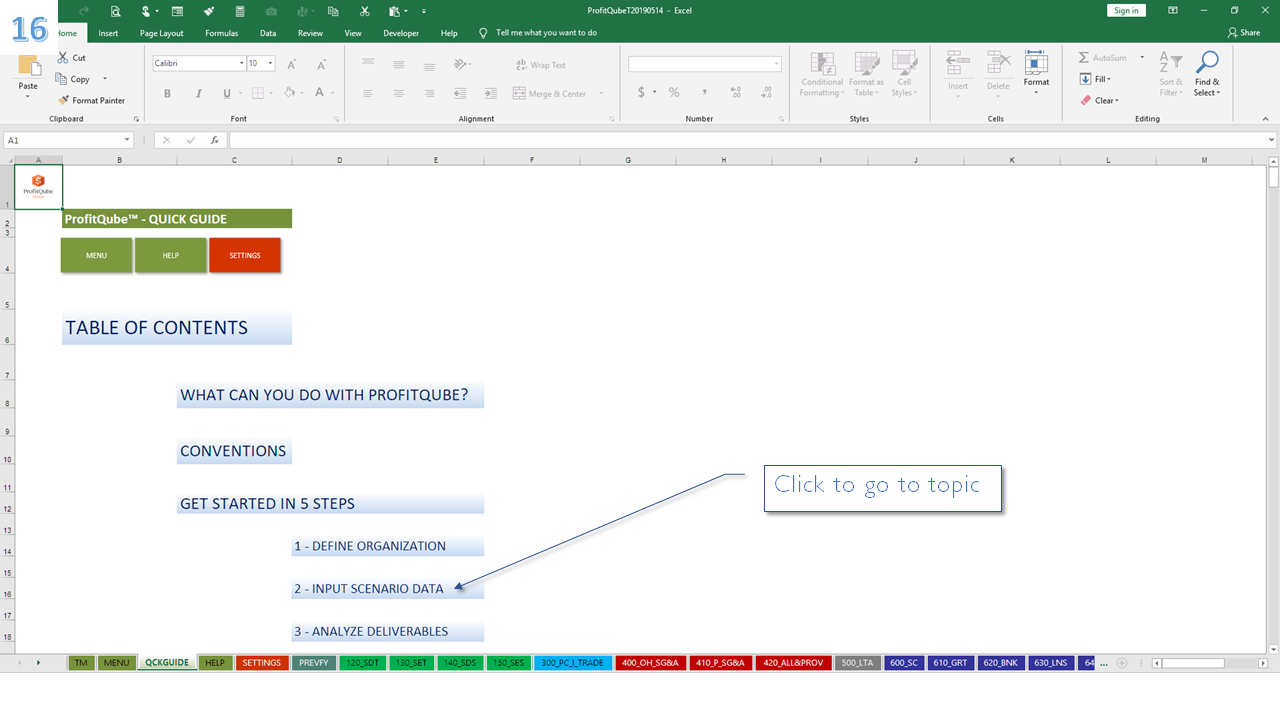Toggle Italic formatting
1280x720 pixels.
coord(198,93)
